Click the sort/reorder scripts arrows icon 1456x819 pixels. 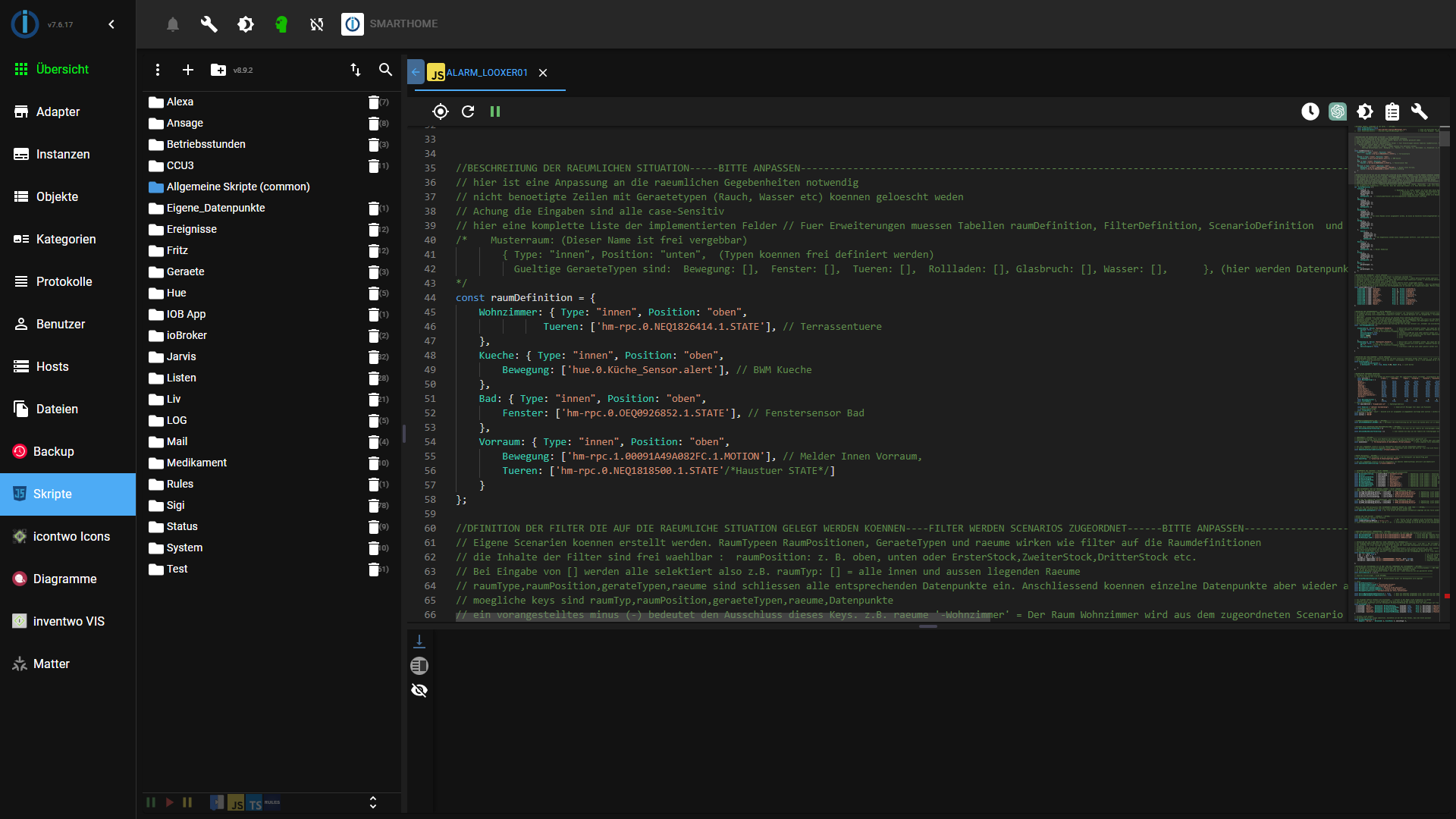(356, 70)
